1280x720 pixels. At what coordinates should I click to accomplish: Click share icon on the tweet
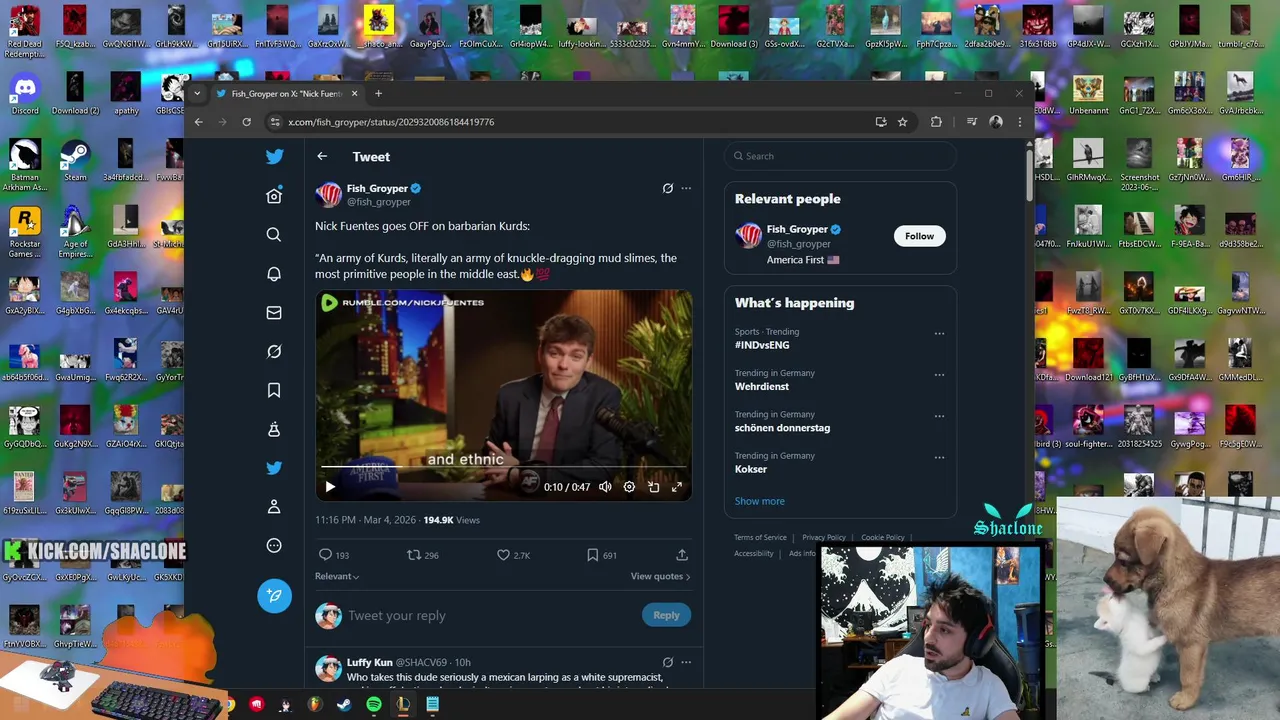[x=682, y=554]
